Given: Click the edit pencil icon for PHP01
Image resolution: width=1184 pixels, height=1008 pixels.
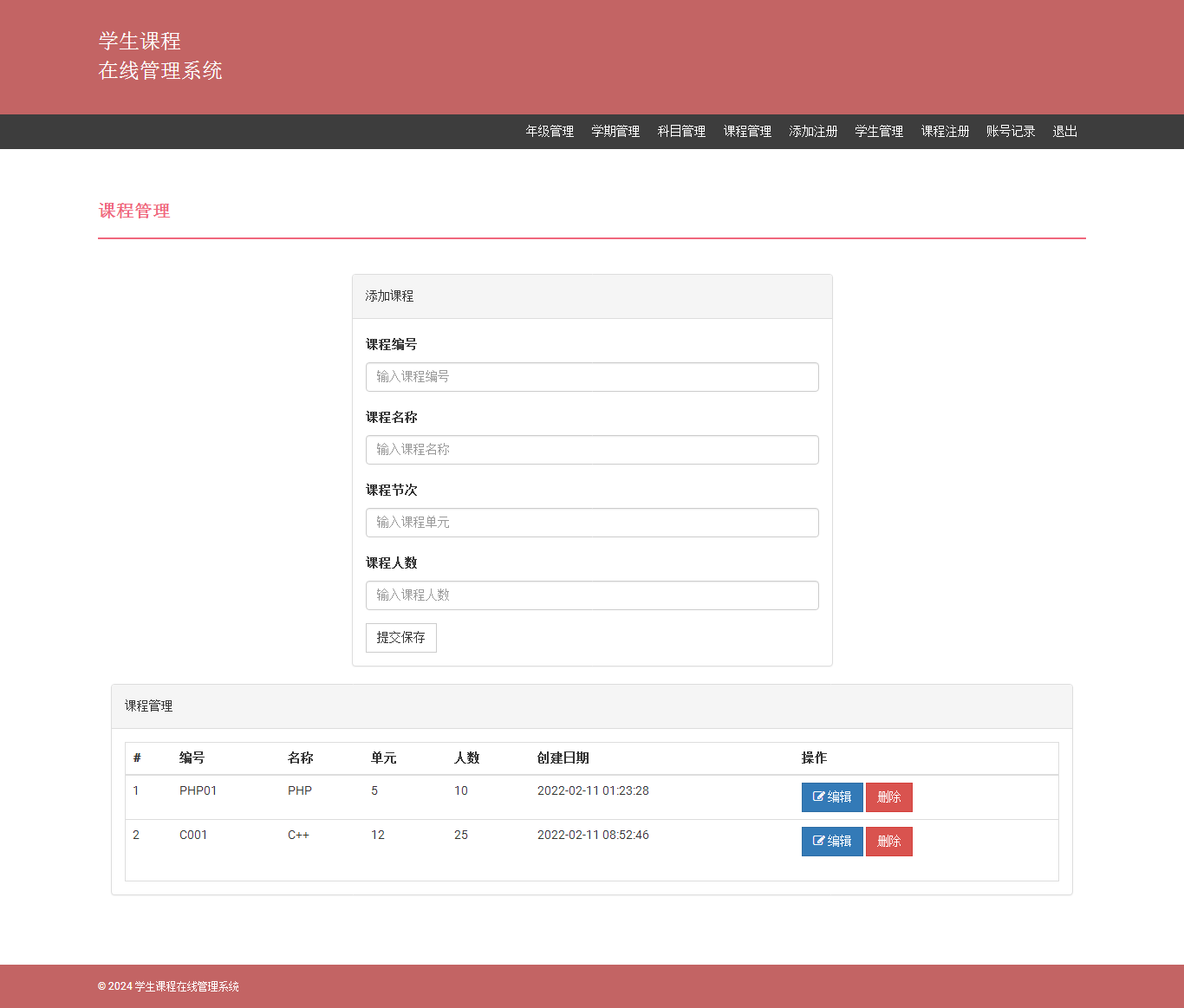Looking at the screenshot, I should (818, 797).
